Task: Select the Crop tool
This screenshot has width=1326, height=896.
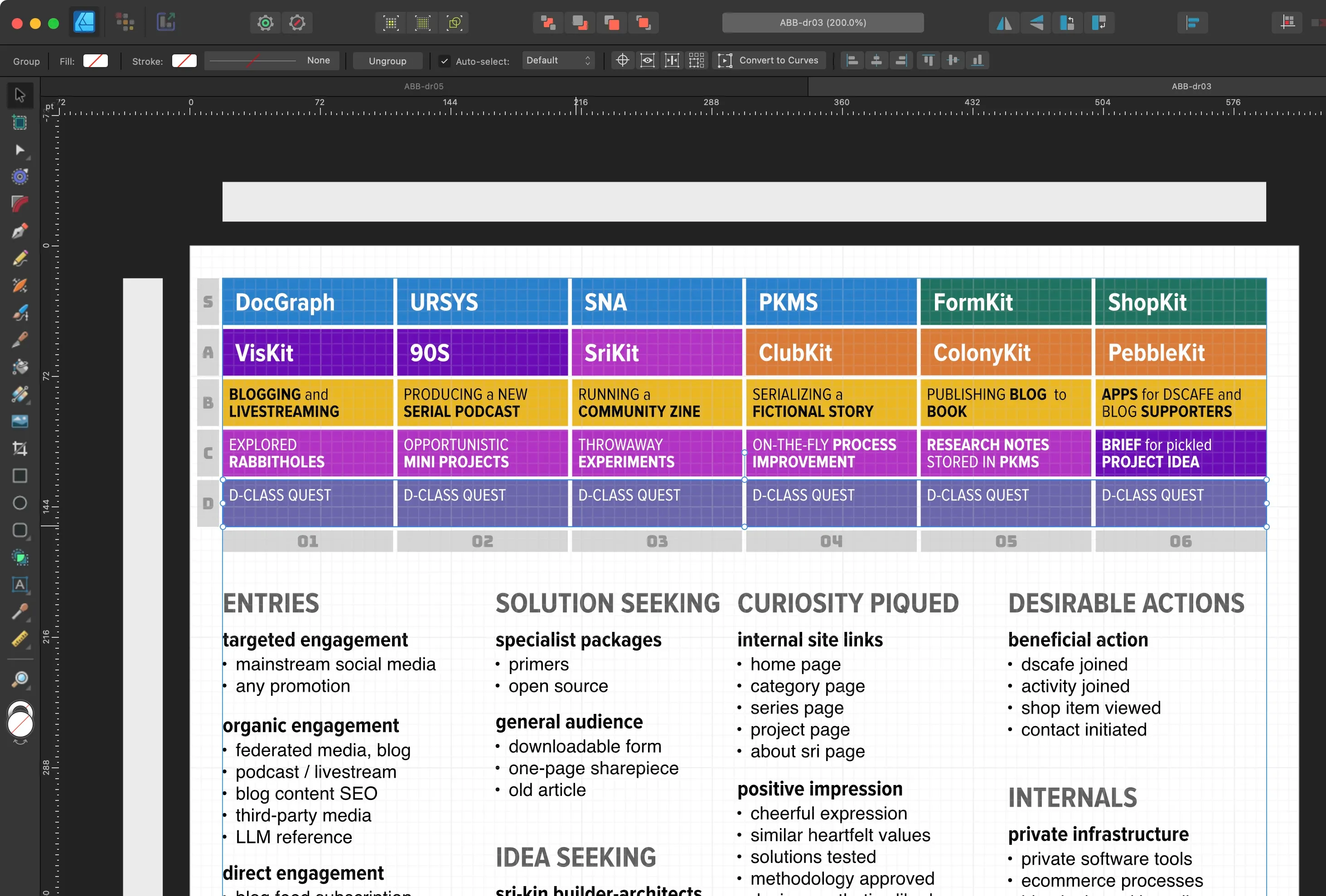Action: tap(20, 448)
